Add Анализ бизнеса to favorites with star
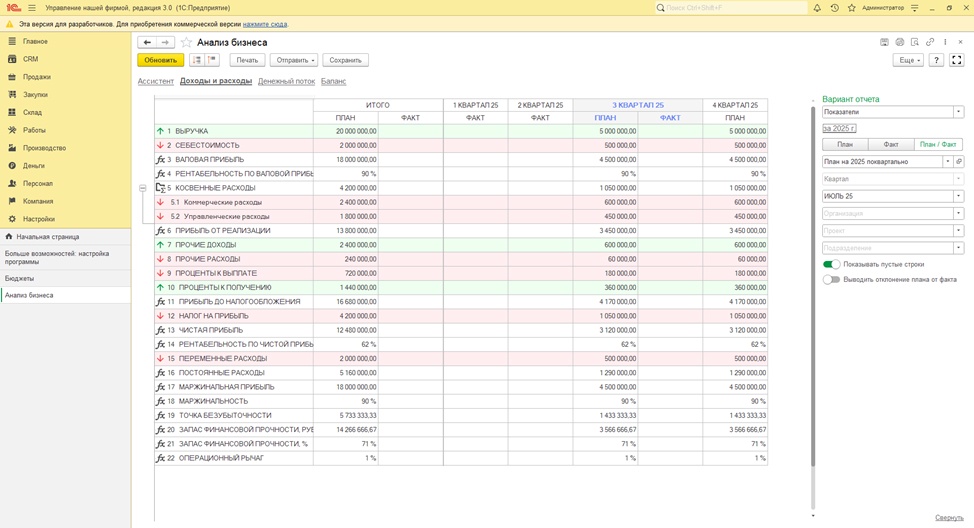The image size is (974, 528). tap(186, 43)
